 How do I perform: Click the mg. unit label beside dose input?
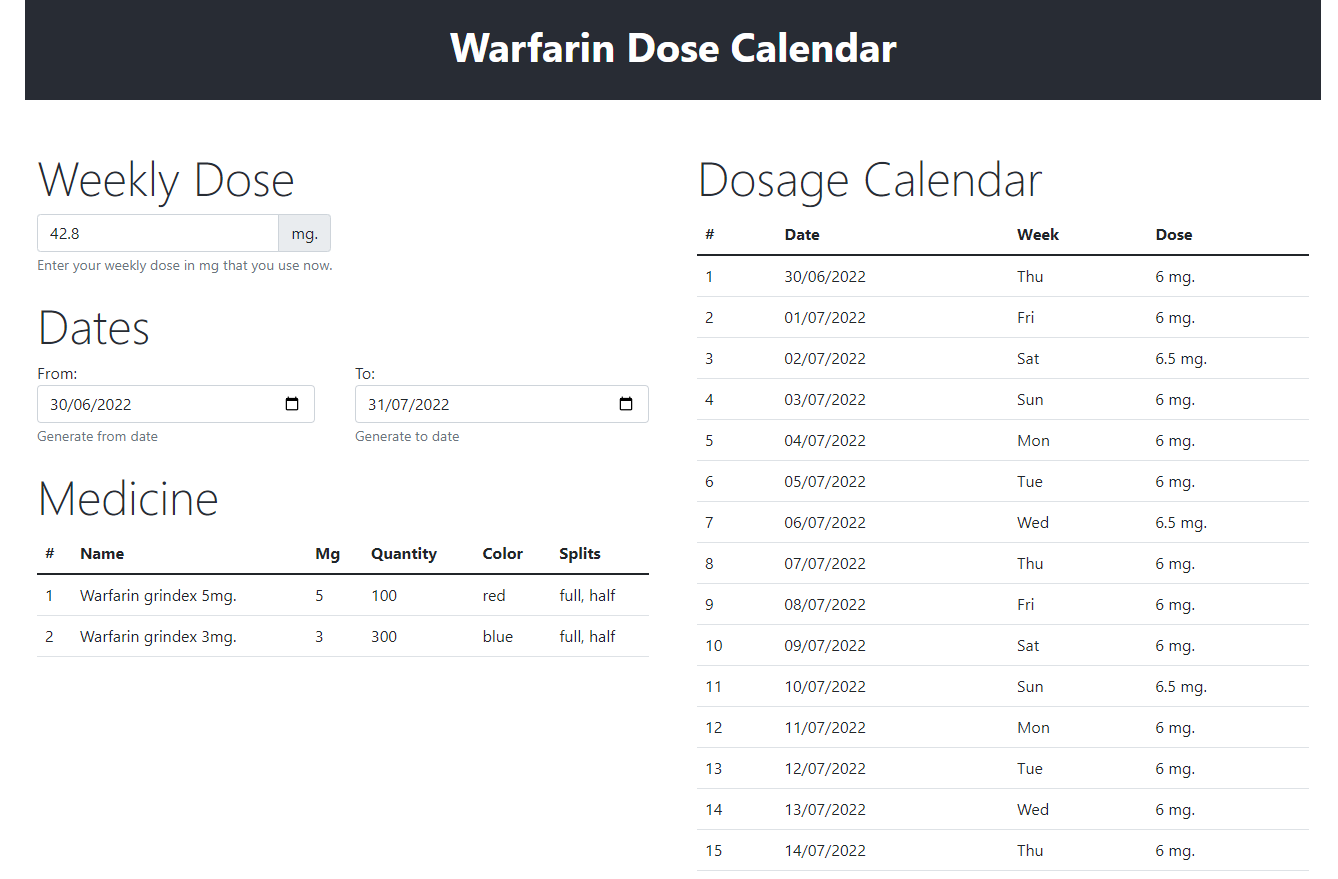[x=304, y=234]
